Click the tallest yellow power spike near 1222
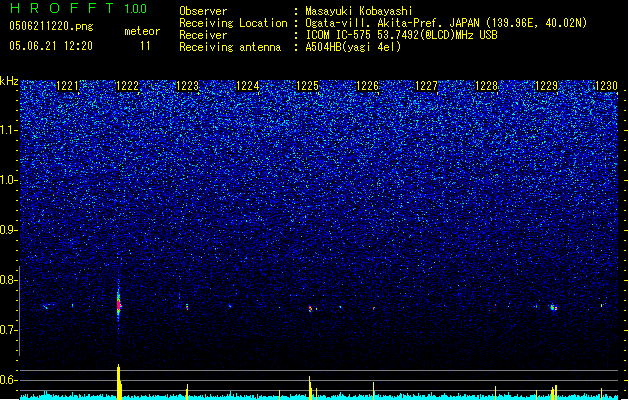Viewport: 629px width, 400px height. click(x=119, y=381)
